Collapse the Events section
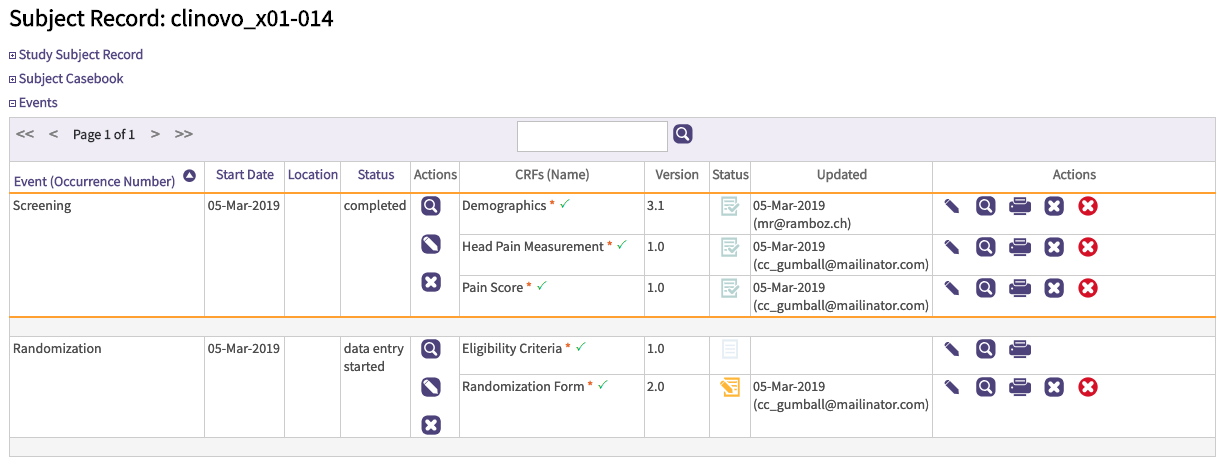Image resolution: width=1224 pixels, height=465 pixels. click(x=38, y=103)
